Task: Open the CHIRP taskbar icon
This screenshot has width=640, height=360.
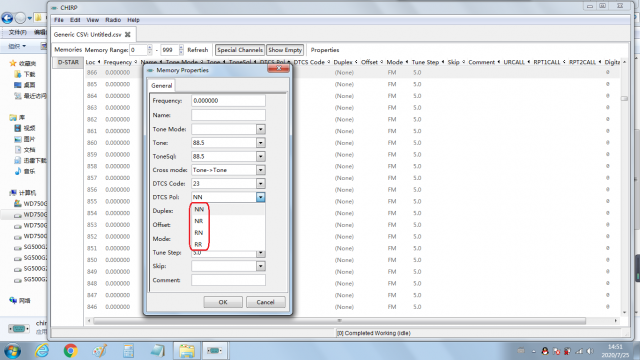Action: tap(215, 351)
